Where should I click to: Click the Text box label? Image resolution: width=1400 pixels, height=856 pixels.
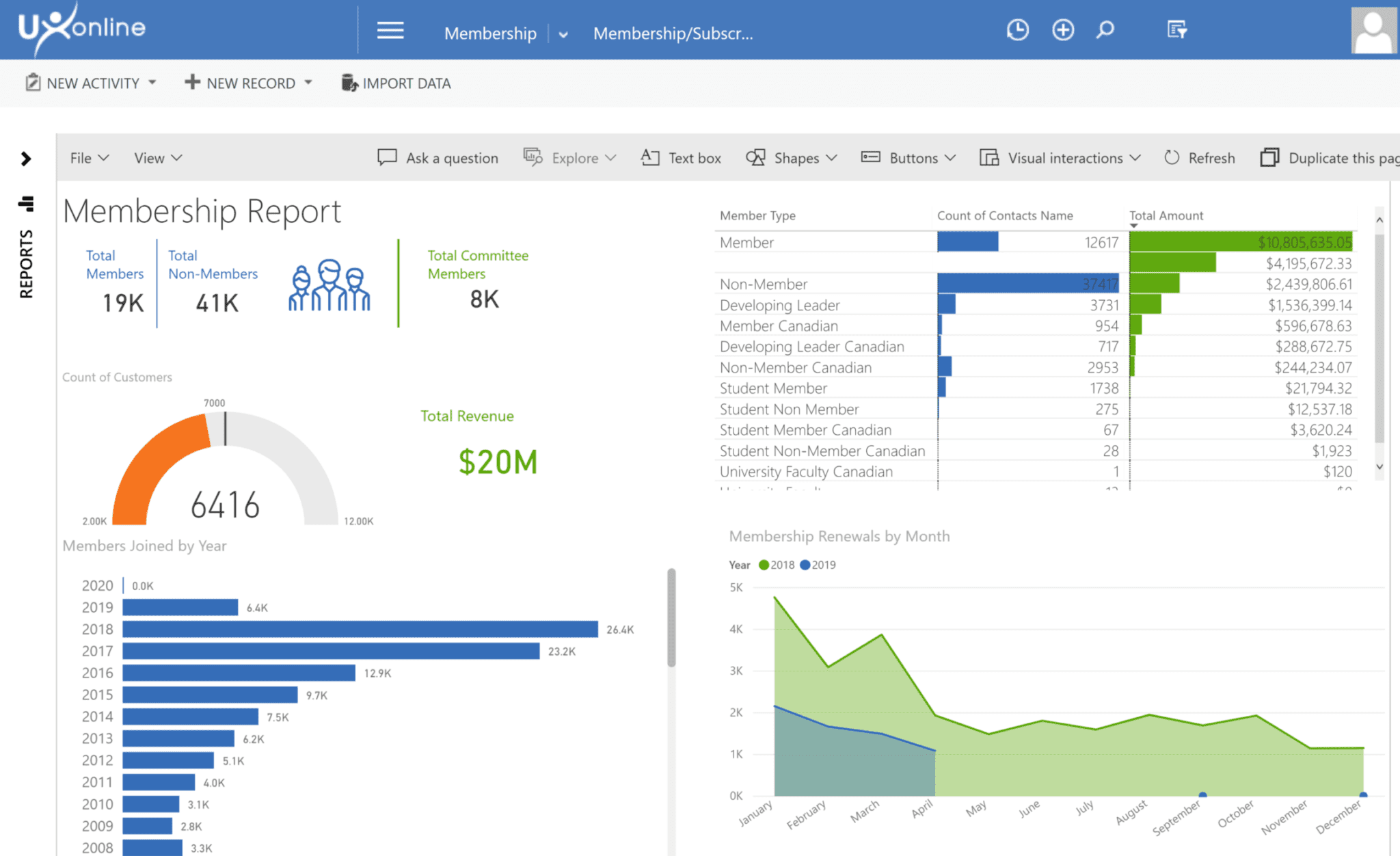pos(695,158)
